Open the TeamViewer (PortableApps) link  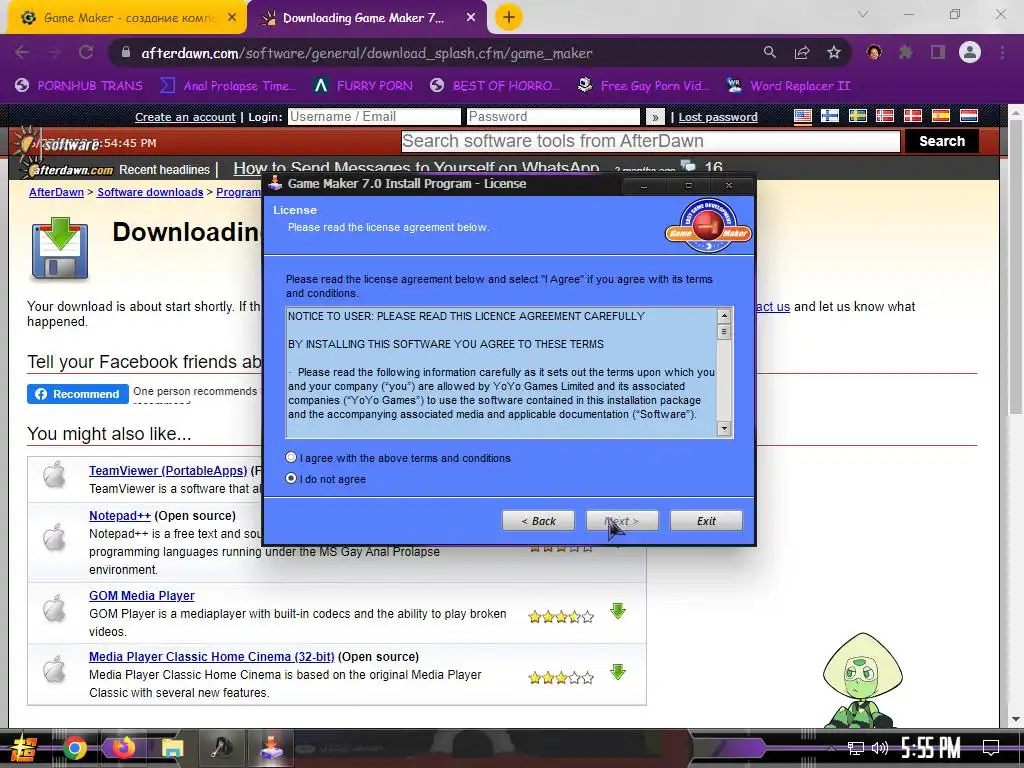(168, 470)
